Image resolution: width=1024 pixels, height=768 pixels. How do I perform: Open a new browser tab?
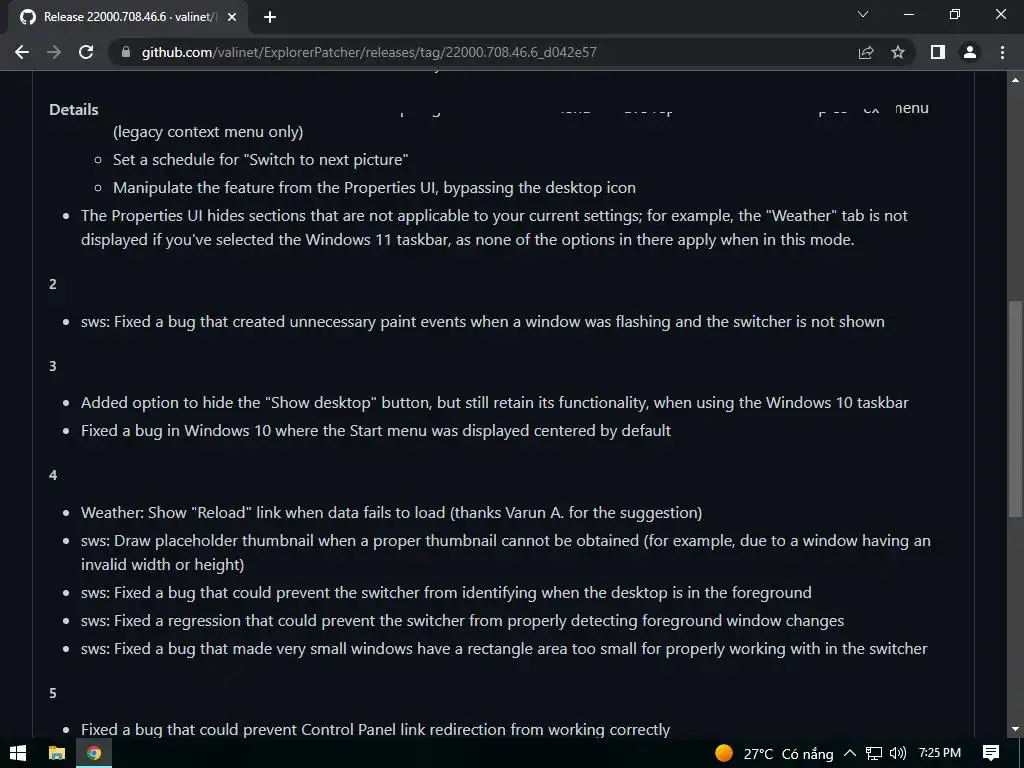(270, 17)
